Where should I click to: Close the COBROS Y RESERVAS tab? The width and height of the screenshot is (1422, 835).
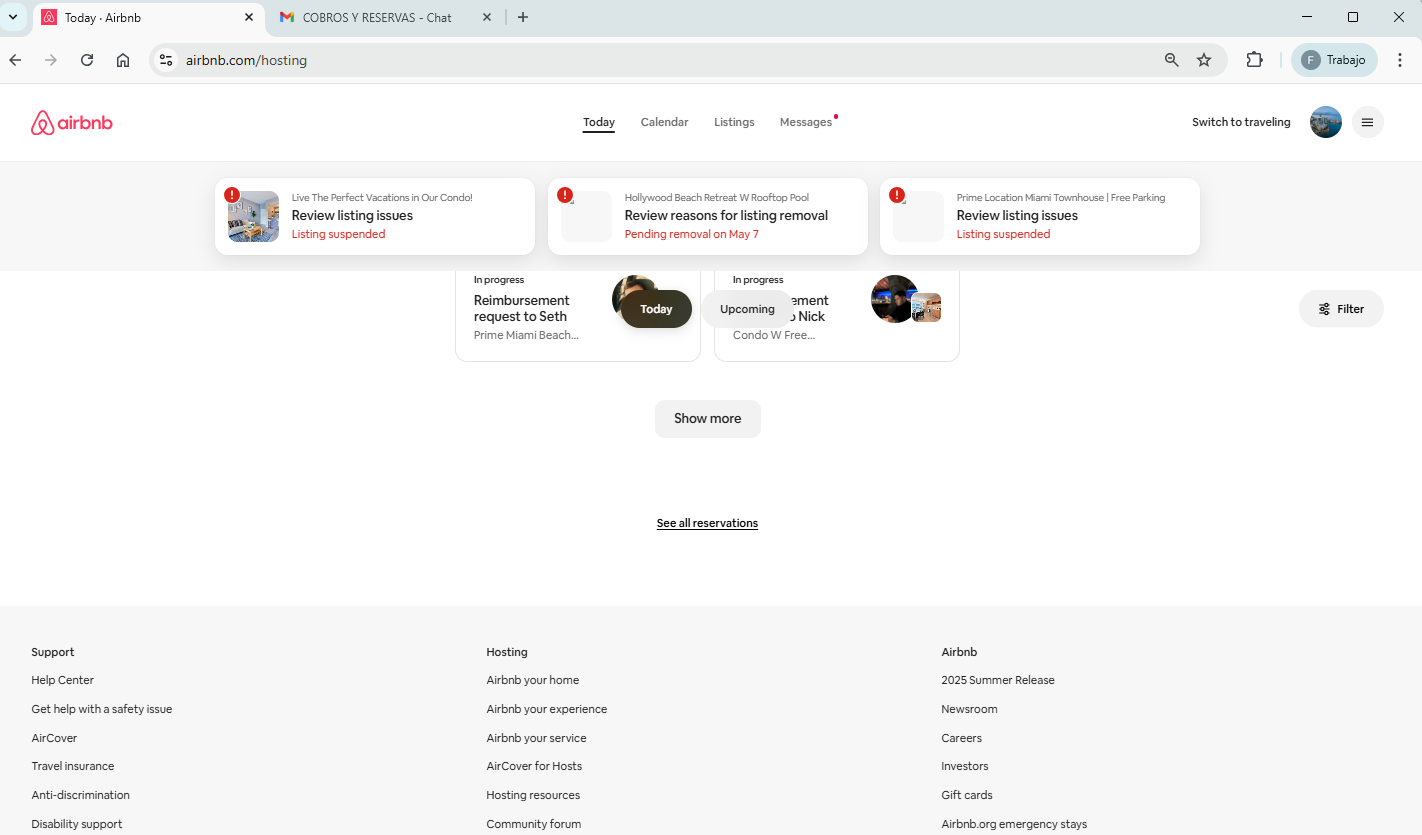487,17
